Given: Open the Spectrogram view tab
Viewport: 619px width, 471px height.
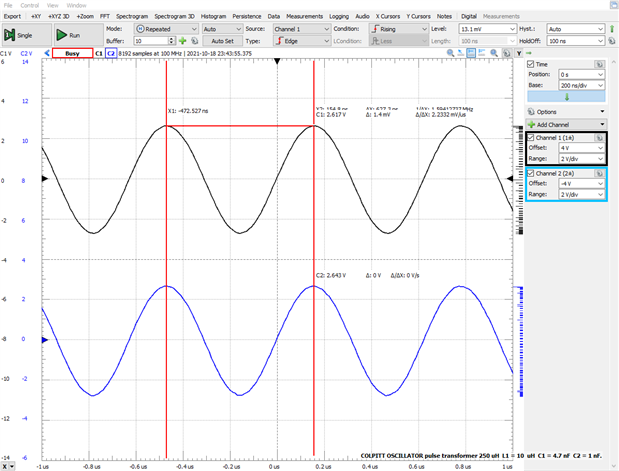Looking at the screenshot, I should (x=132, y=17).
